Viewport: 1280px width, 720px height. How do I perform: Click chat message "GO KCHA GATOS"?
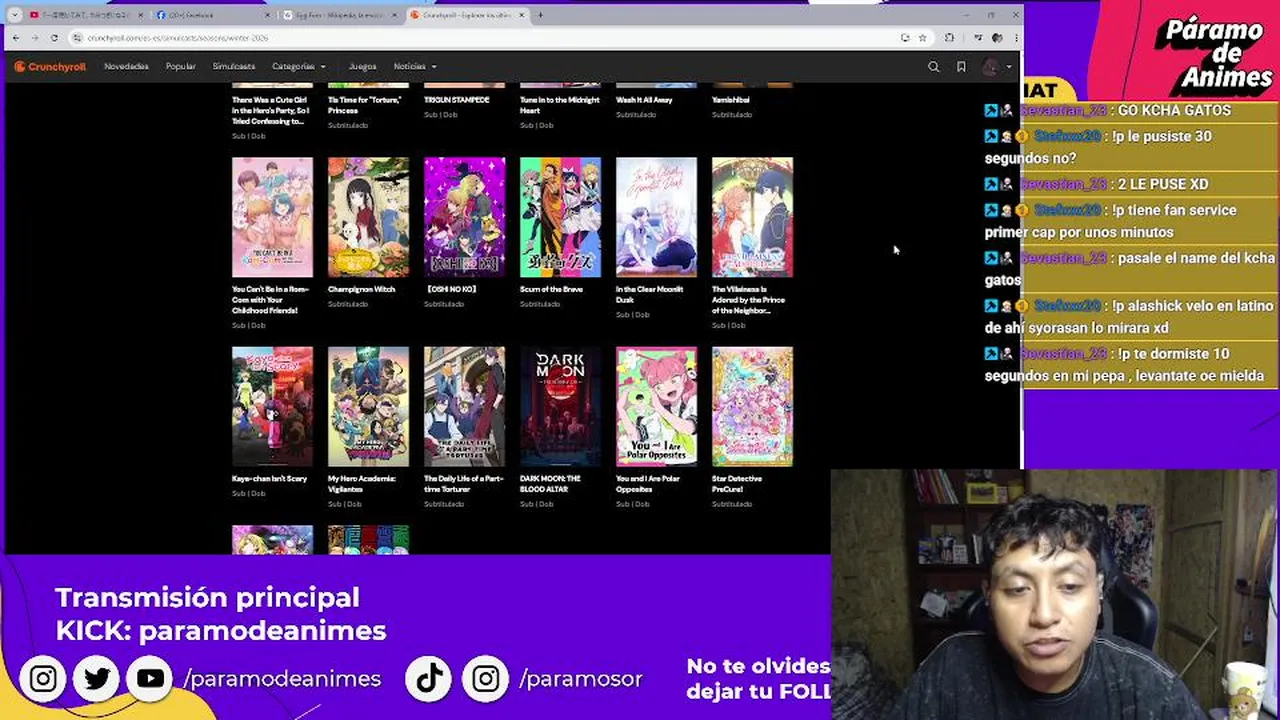pos(1174,111)
